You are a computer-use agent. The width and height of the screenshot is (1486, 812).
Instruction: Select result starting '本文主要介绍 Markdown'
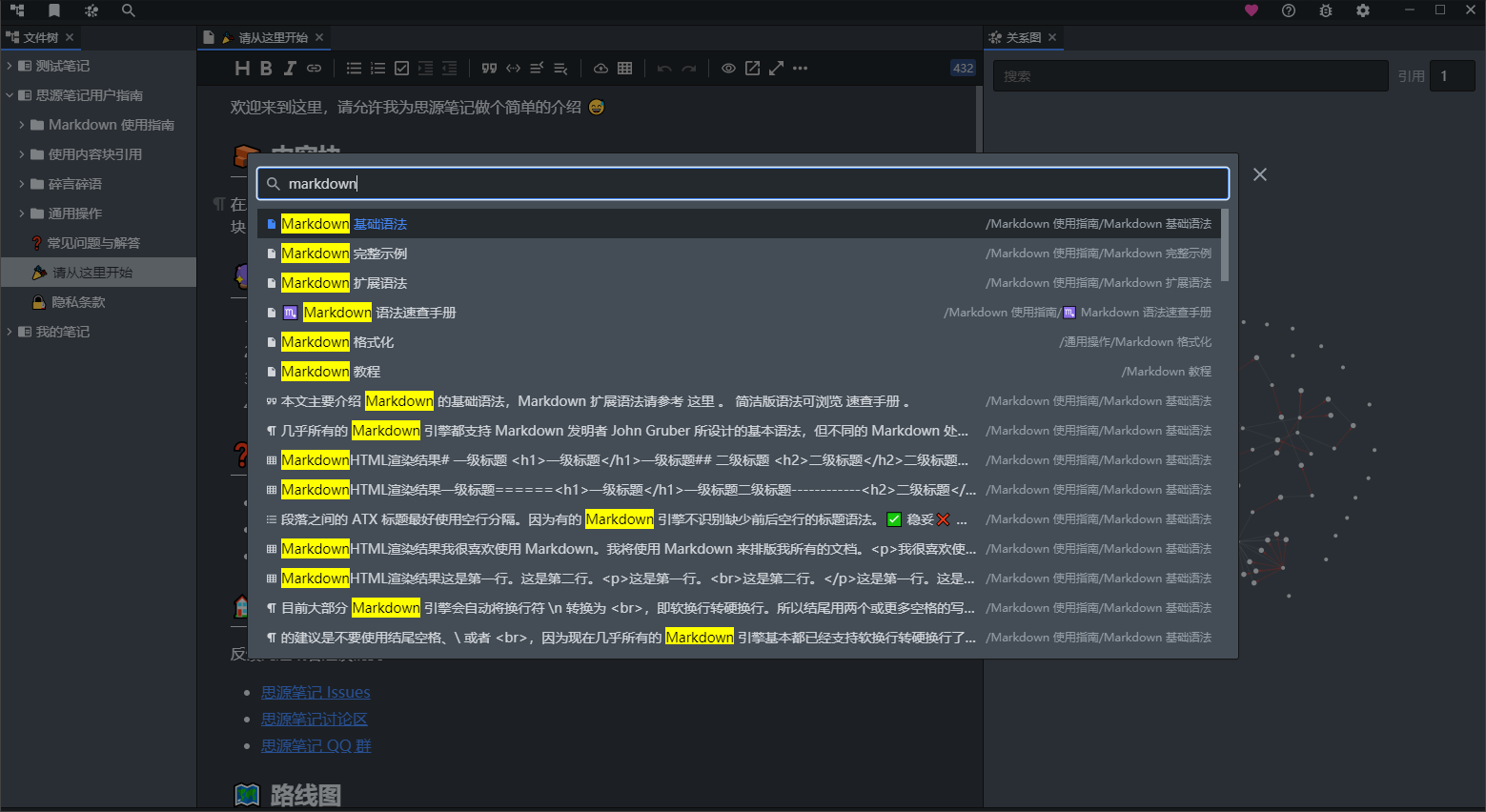click(x=739, y=401)
